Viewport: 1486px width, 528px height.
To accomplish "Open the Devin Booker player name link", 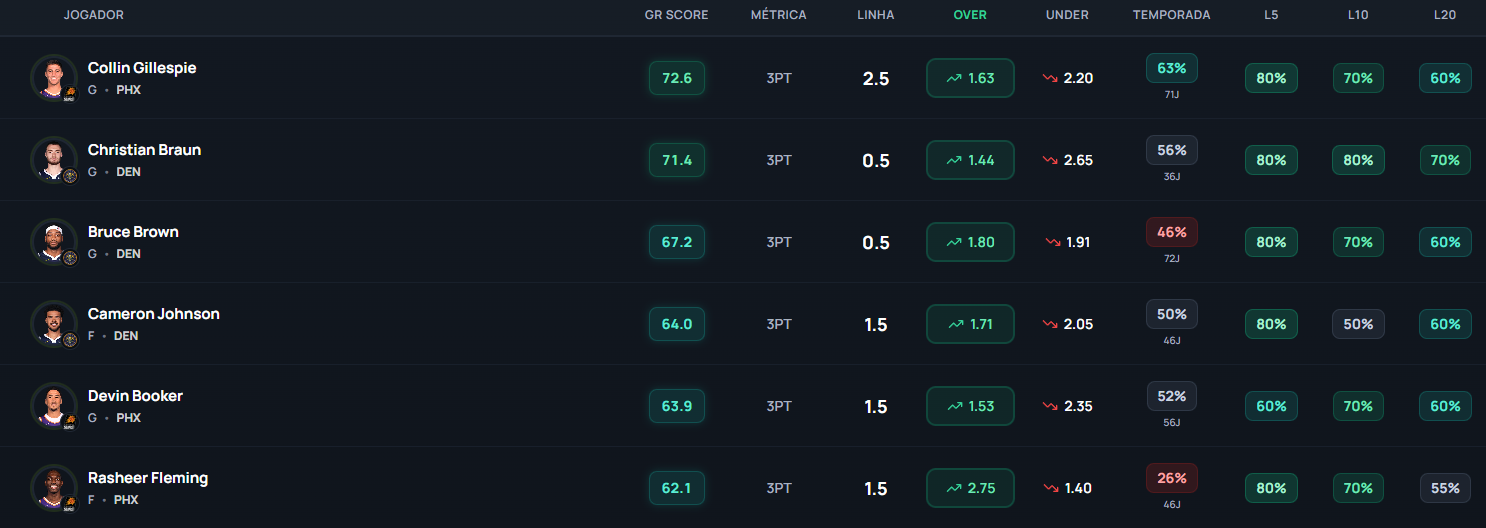I will (x=135, y=396).
